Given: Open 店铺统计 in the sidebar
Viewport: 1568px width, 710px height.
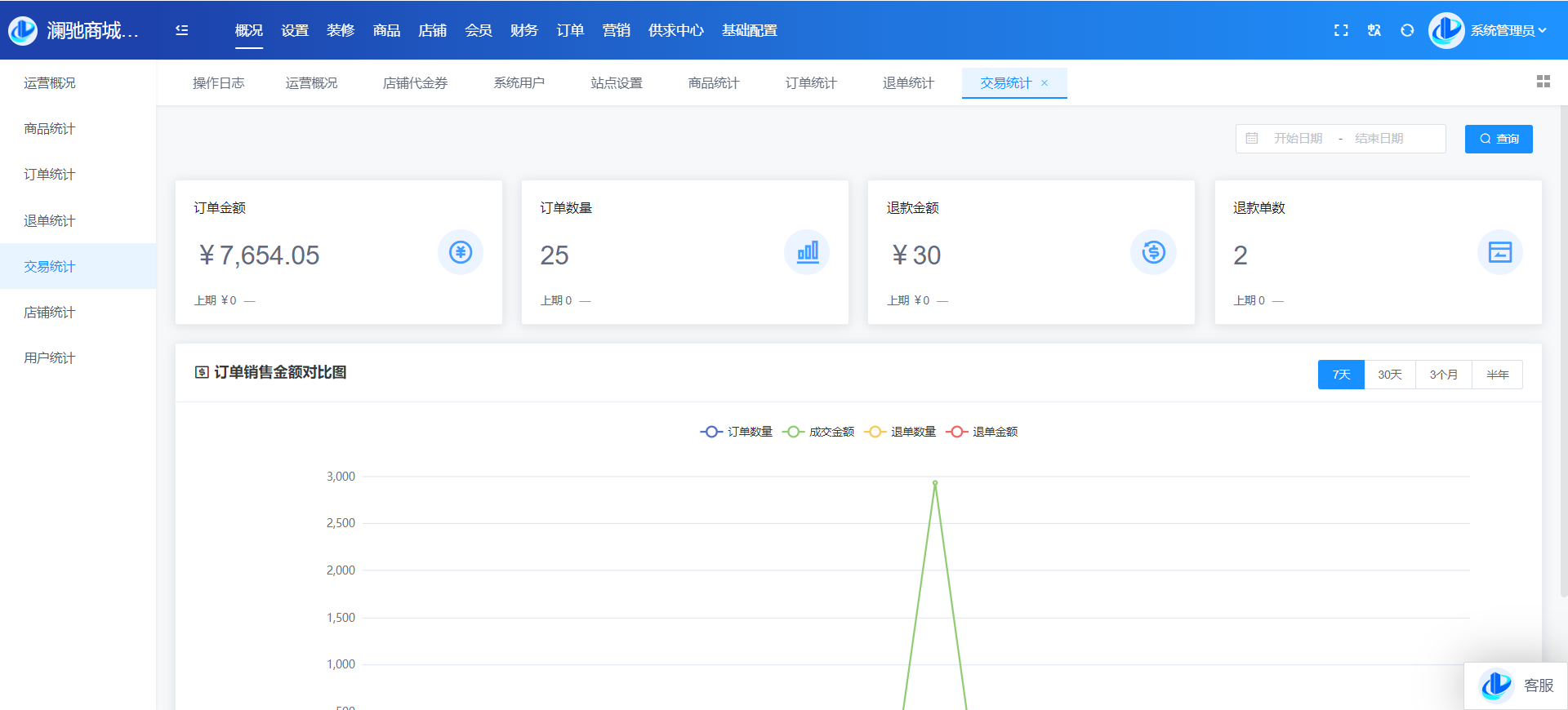Looking at the screenshot, I should [x=50, y=312].
